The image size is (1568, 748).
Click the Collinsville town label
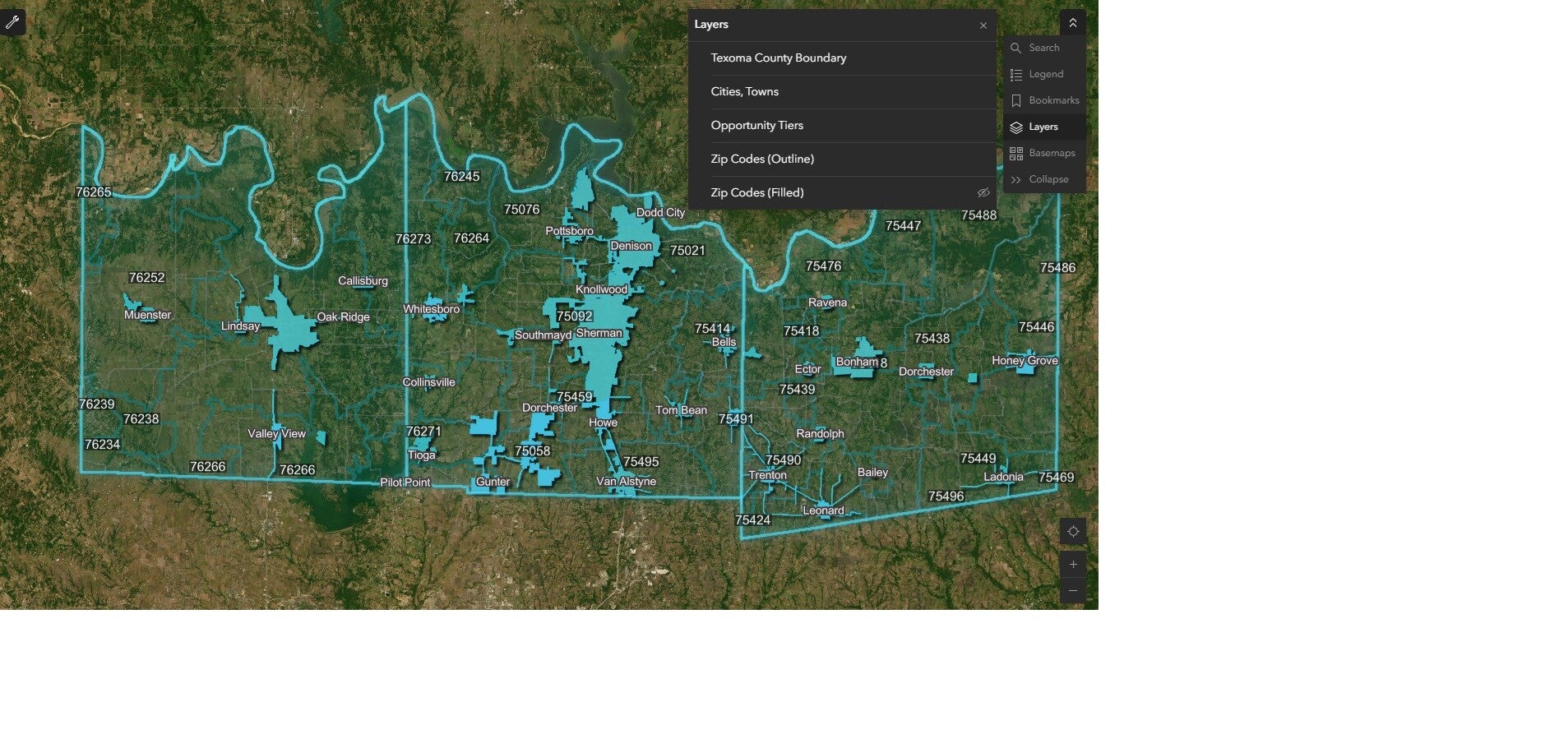pyautogui.click(x=428, y=382)
